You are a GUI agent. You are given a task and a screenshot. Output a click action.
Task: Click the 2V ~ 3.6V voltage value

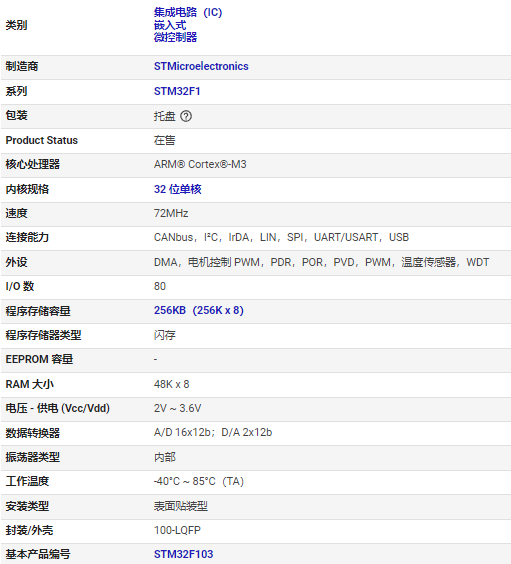point(177,408)
